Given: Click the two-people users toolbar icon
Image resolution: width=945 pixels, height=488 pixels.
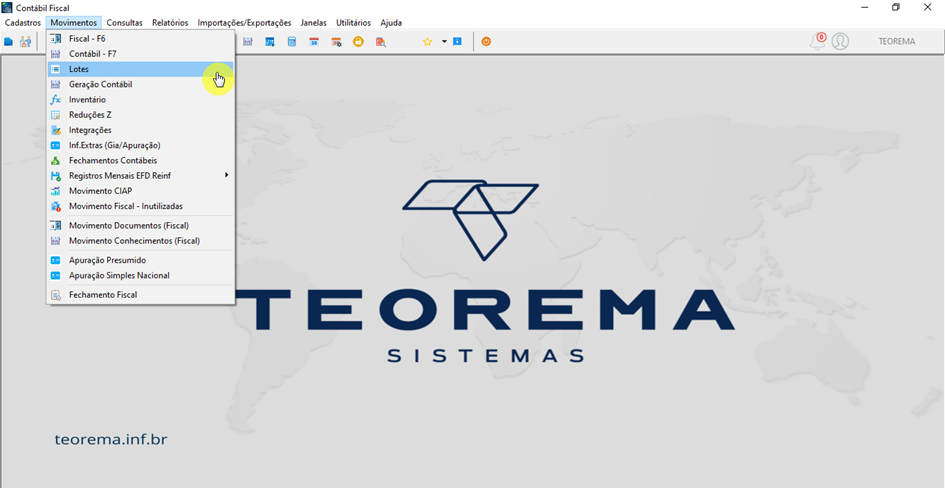Looking at the screenshot, I should (x=25, y=42).
